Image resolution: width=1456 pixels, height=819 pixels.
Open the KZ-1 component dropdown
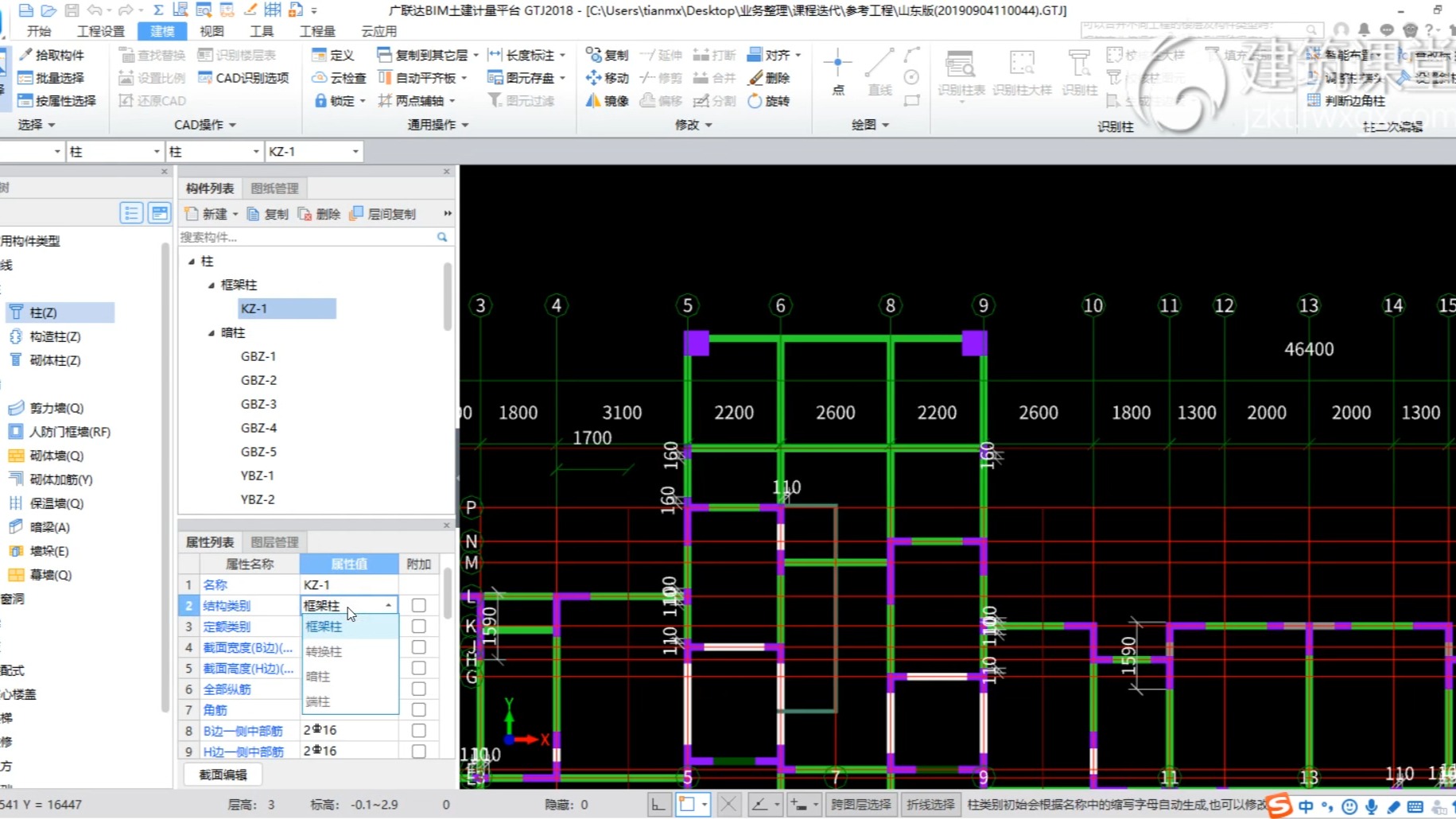[x=355, y=151]
